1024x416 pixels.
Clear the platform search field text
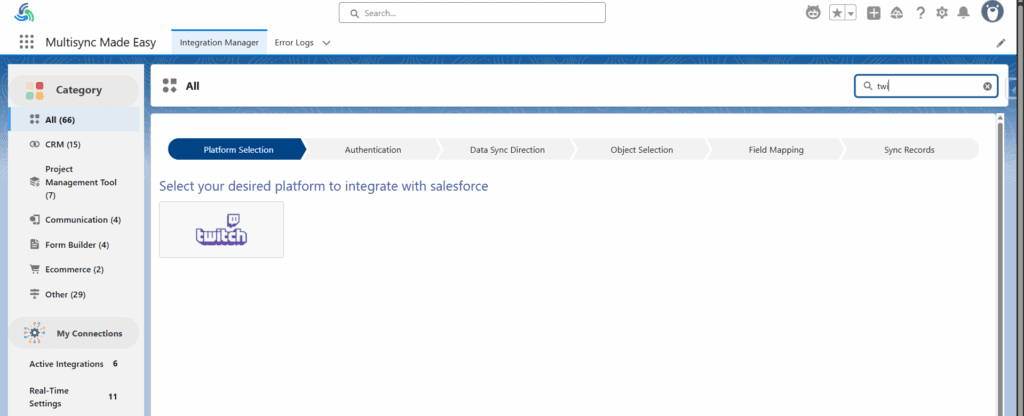tap(987, 86)
